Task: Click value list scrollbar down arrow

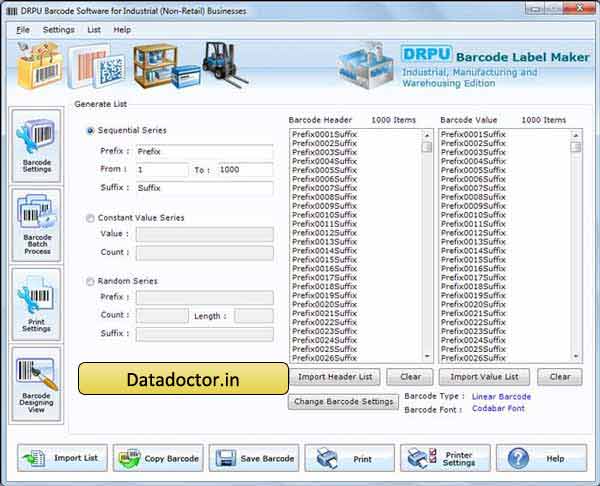Action: [576, 356]
